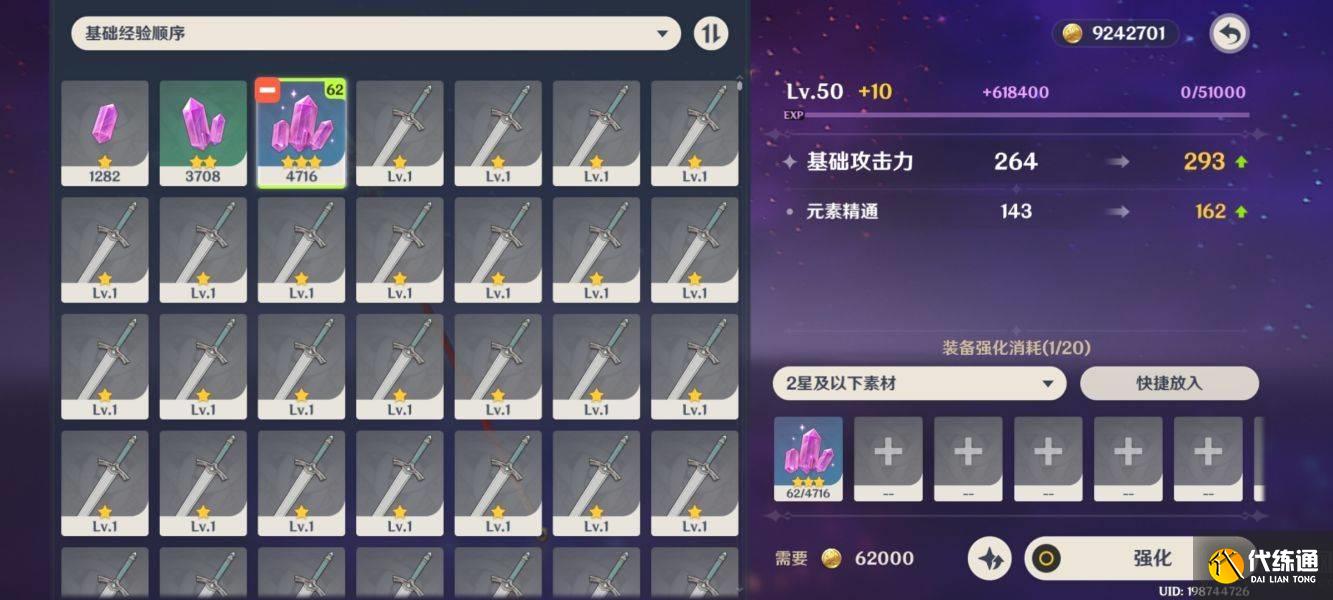1333x600 pixels.
Task: Tap the filled ore slot 62/4716
Action: (x=808, y=459)
